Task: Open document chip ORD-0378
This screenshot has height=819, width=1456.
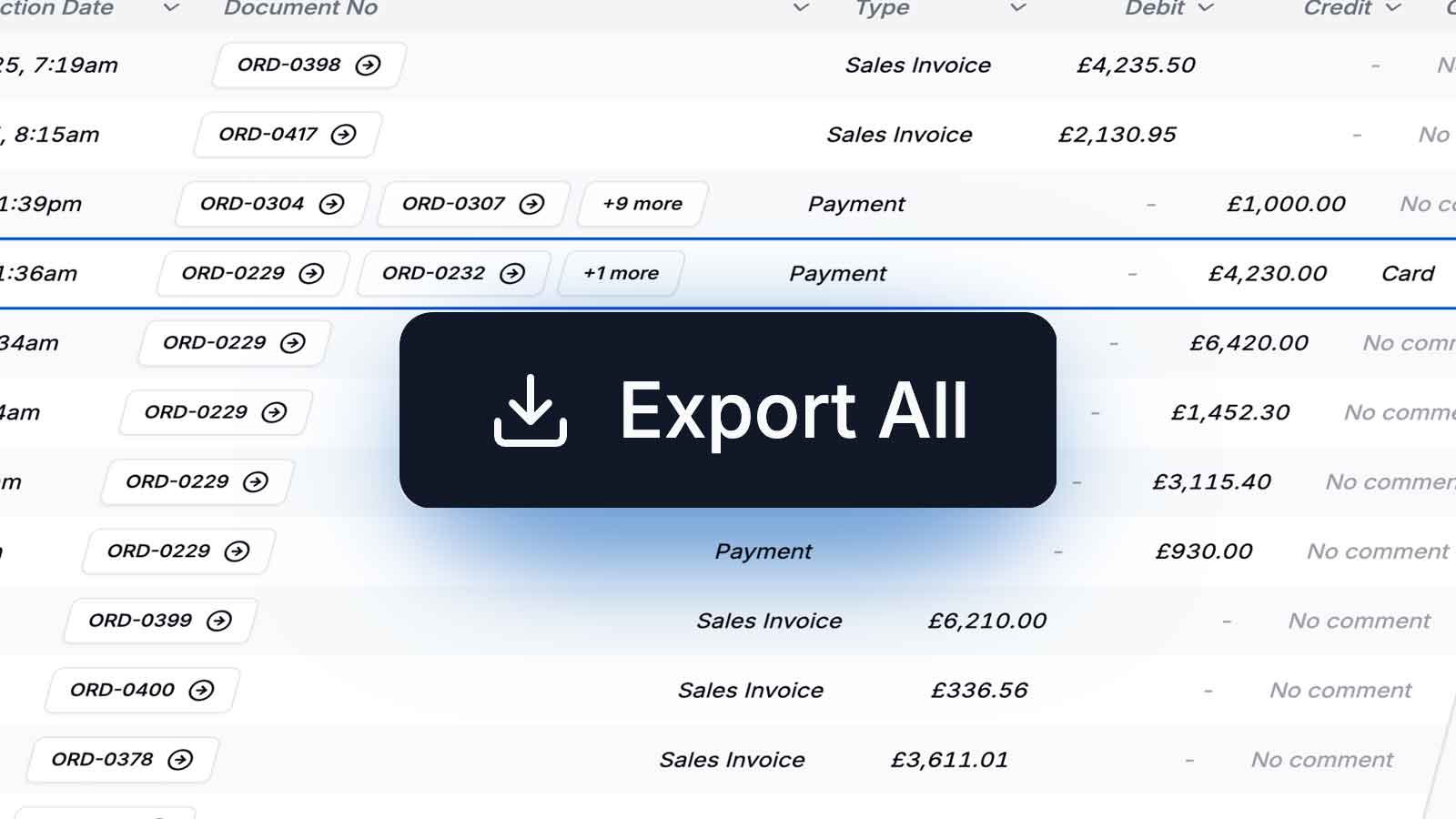Action: (x=122, y=760)
